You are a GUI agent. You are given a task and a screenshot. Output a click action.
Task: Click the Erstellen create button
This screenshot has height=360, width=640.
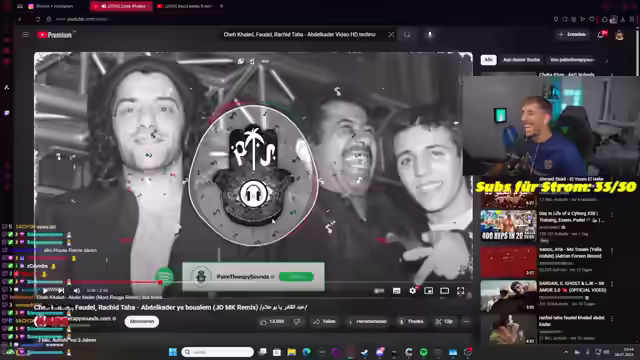(x=573, y=35)
